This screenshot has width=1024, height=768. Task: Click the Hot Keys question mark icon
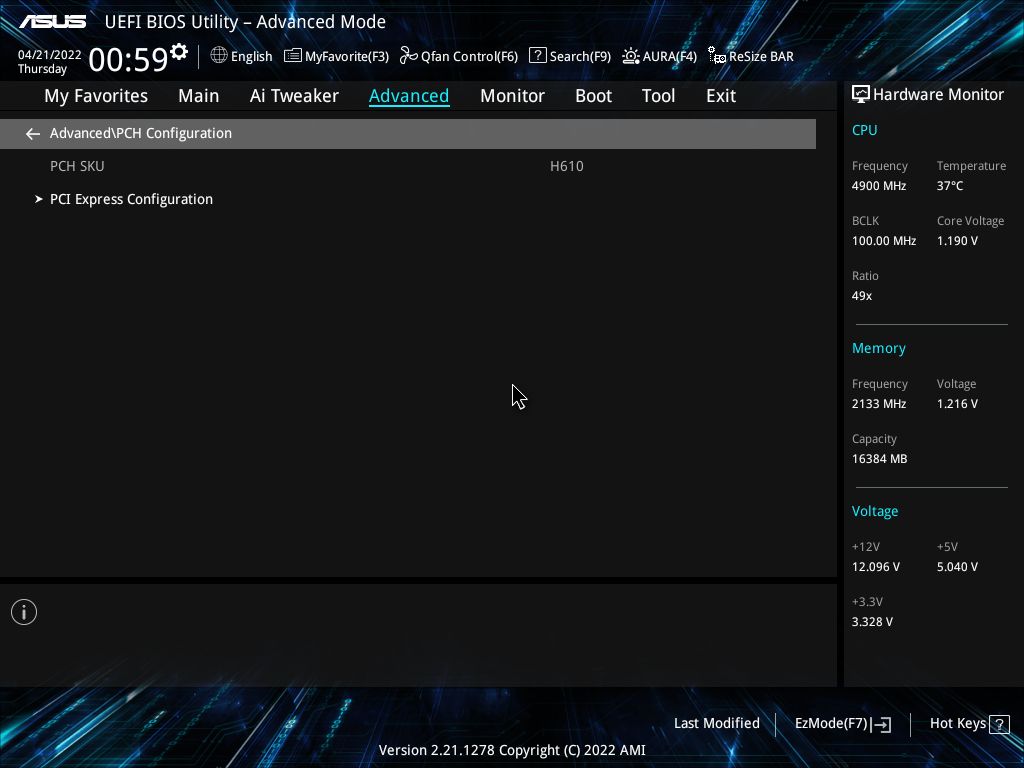pos(999,724)
